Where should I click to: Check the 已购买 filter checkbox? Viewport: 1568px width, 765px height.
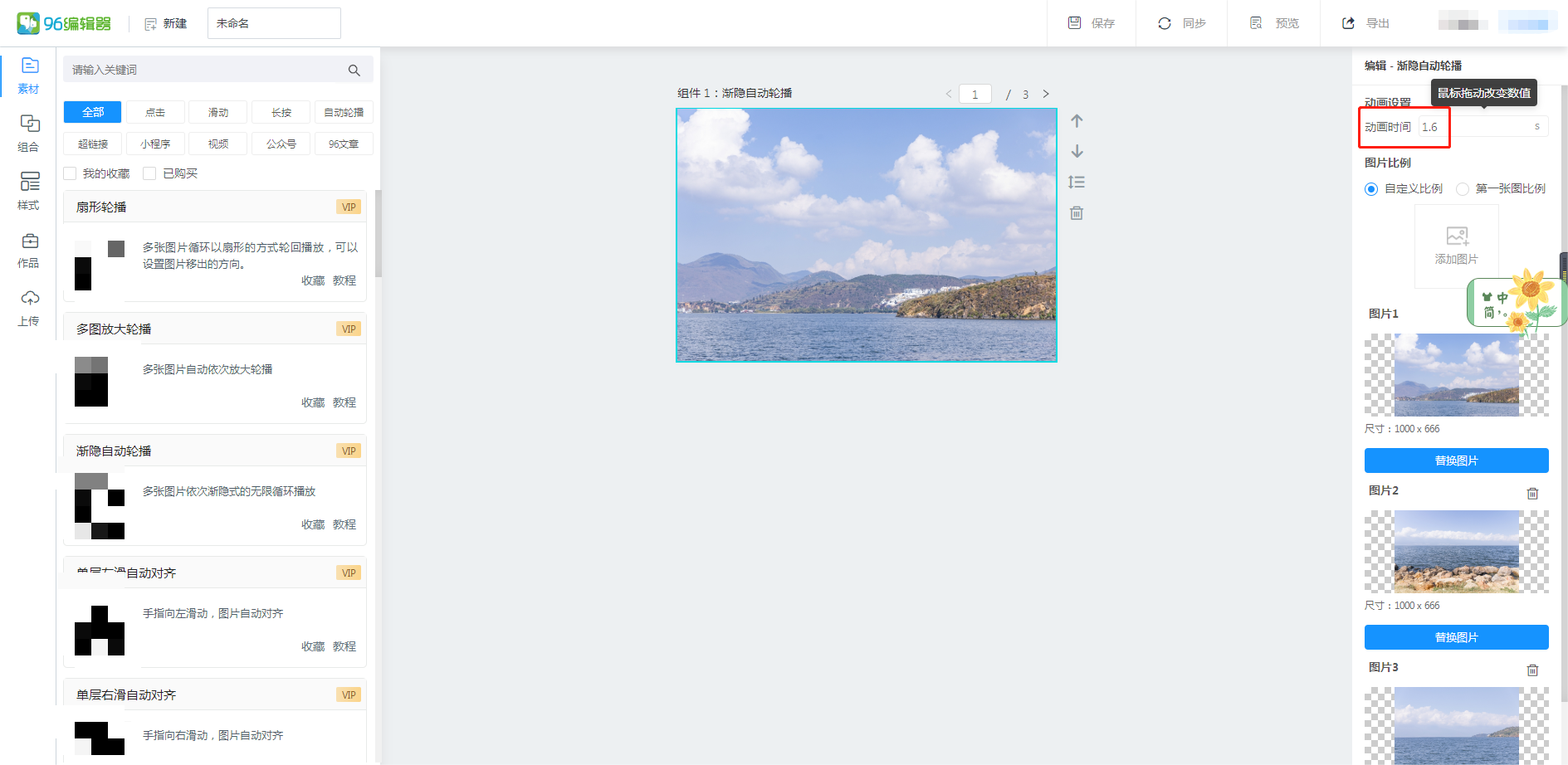click(x=150, y=173)
